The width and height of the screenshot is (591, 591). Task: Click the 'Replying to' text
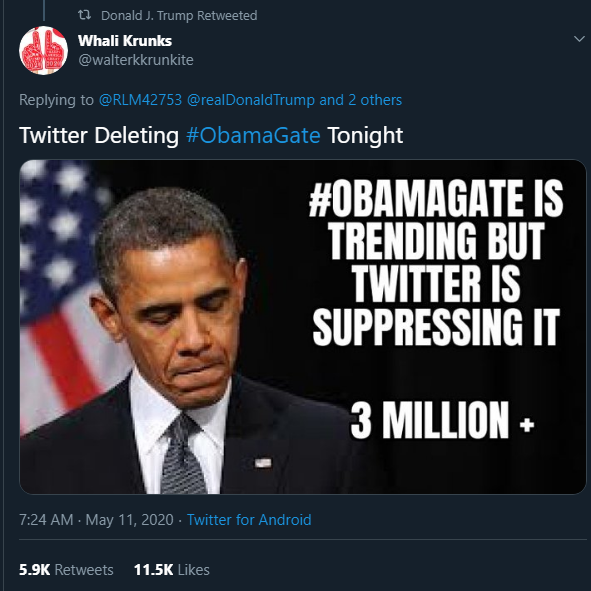(x=56, y=100)
